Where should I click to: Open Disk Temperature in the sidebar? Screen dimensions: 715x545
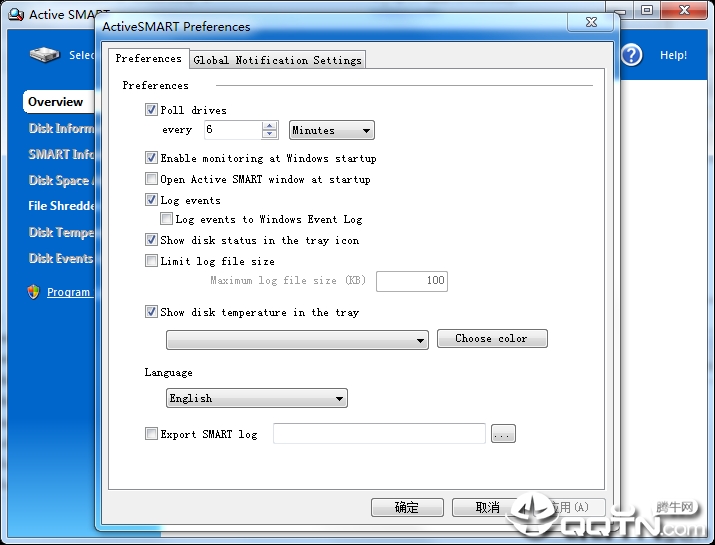pyautogui.click(x=61, y=233)
